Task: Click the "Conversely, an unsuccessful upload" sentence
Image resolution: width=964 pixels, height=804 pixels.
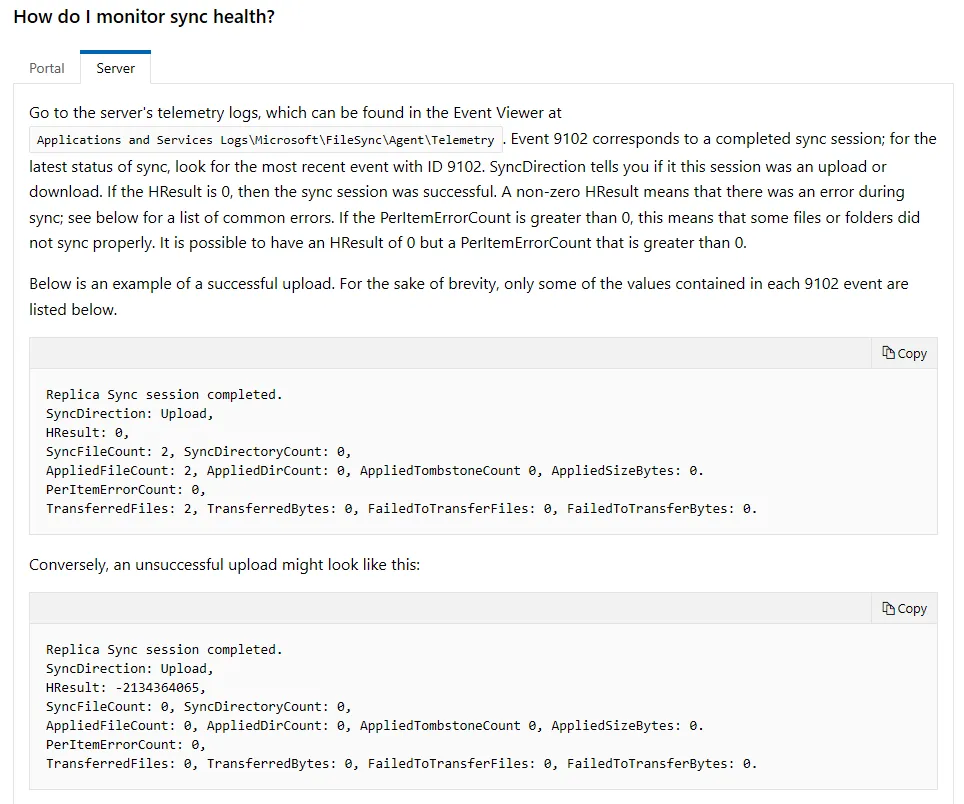Action: pyautogui.click(x=224, y=564)
